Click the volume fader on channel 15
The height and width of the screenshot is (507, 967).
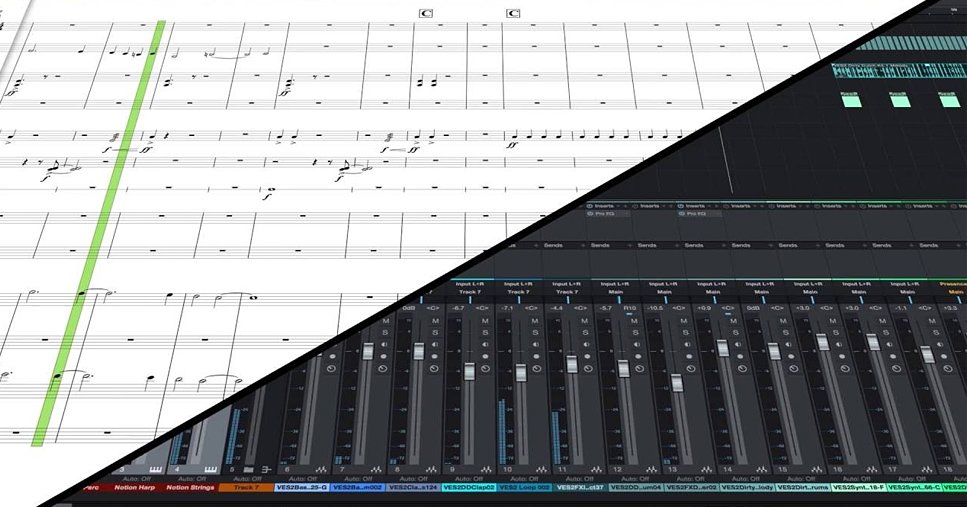773,353
